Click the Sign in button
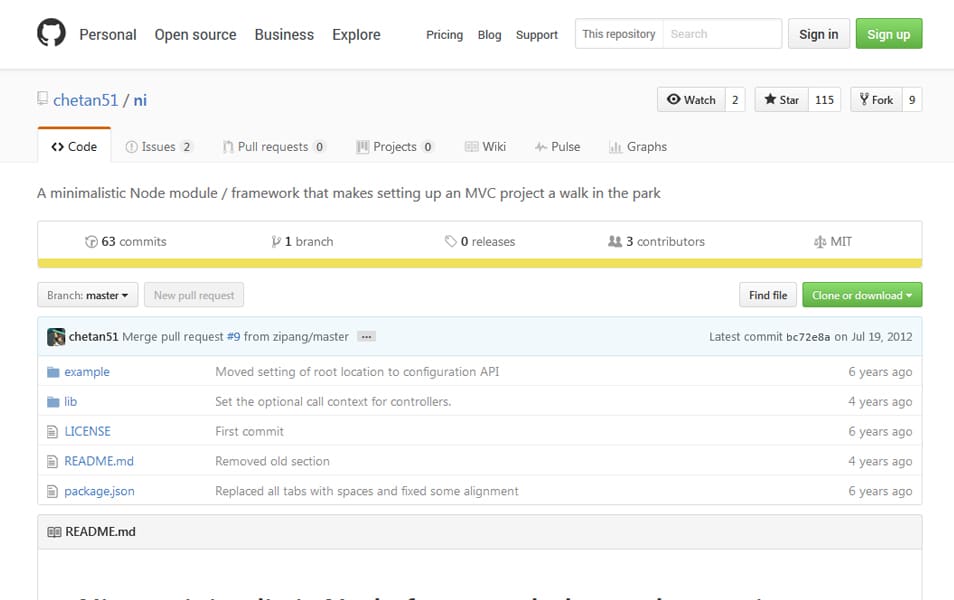This screenshot has height=600, width=954. (x=818, y=33)
